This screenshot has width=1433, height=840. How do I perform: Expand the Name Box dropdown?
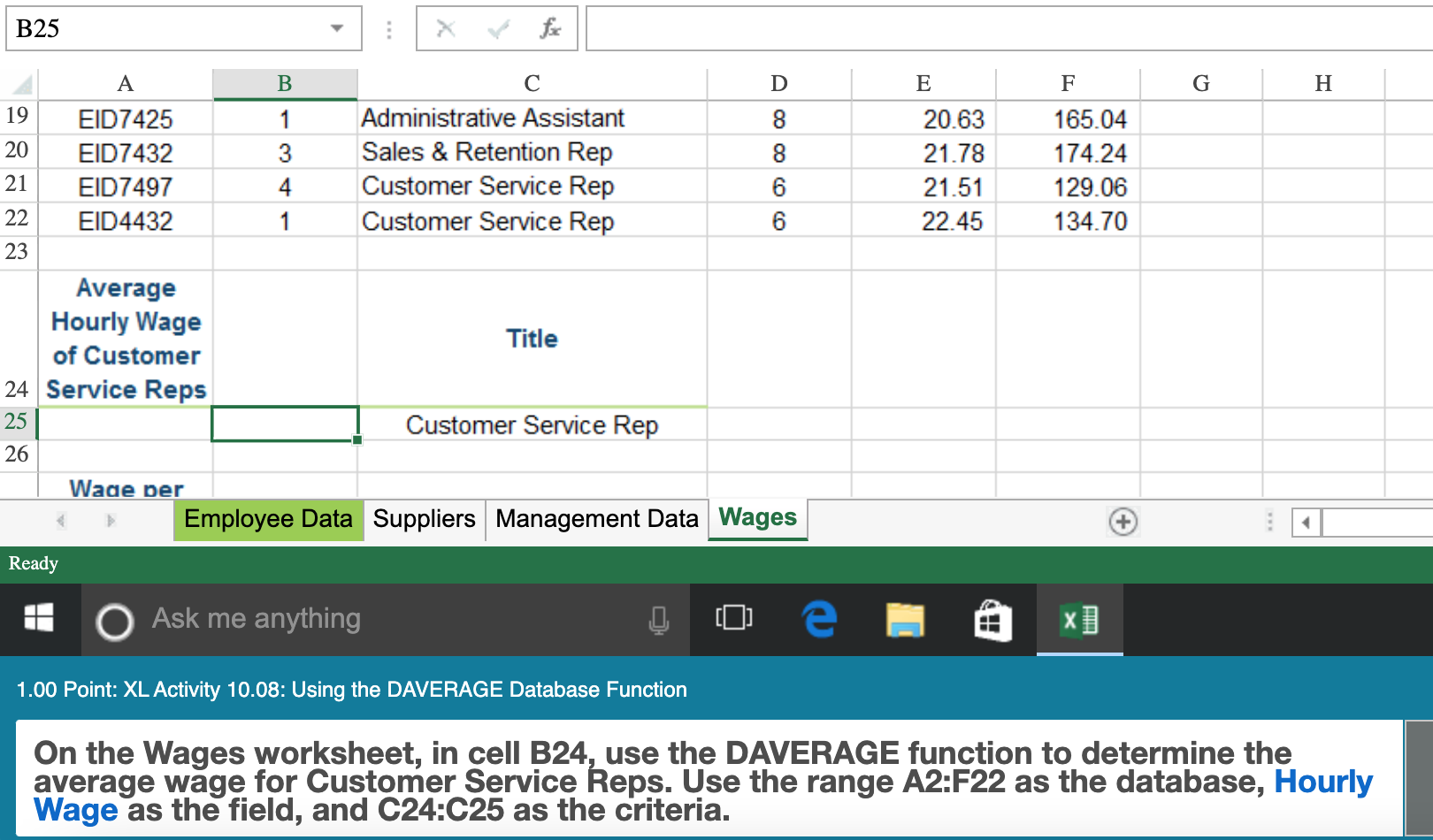336,28
